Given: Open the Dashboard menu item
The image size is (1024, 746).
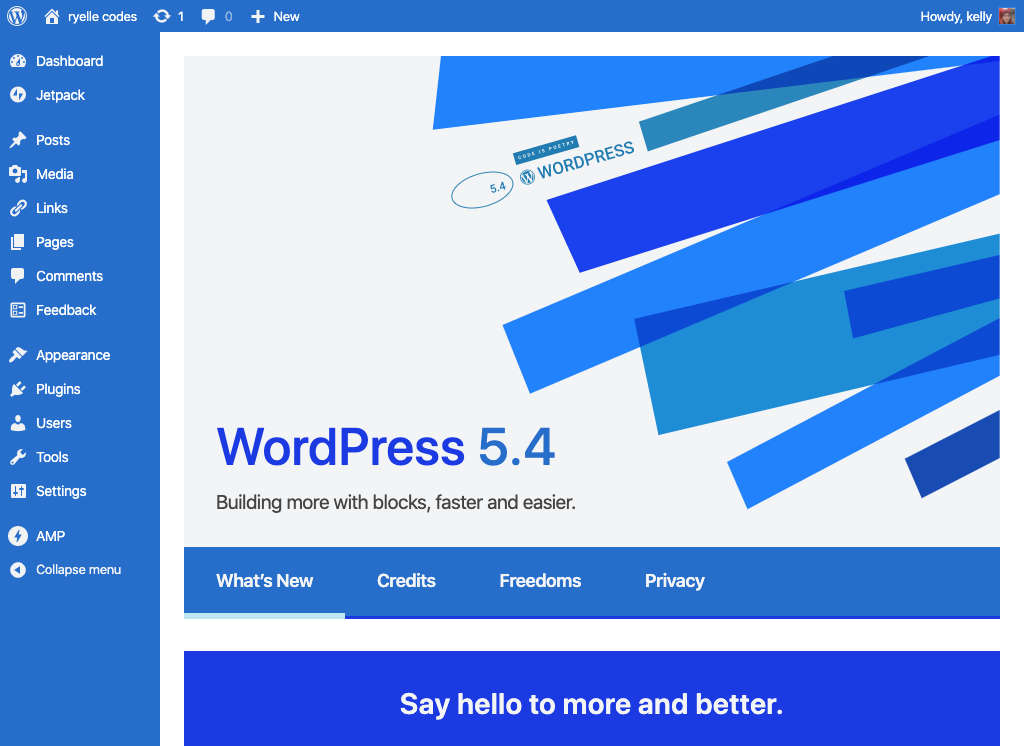Looking at the screenshot, I should 69,61.
